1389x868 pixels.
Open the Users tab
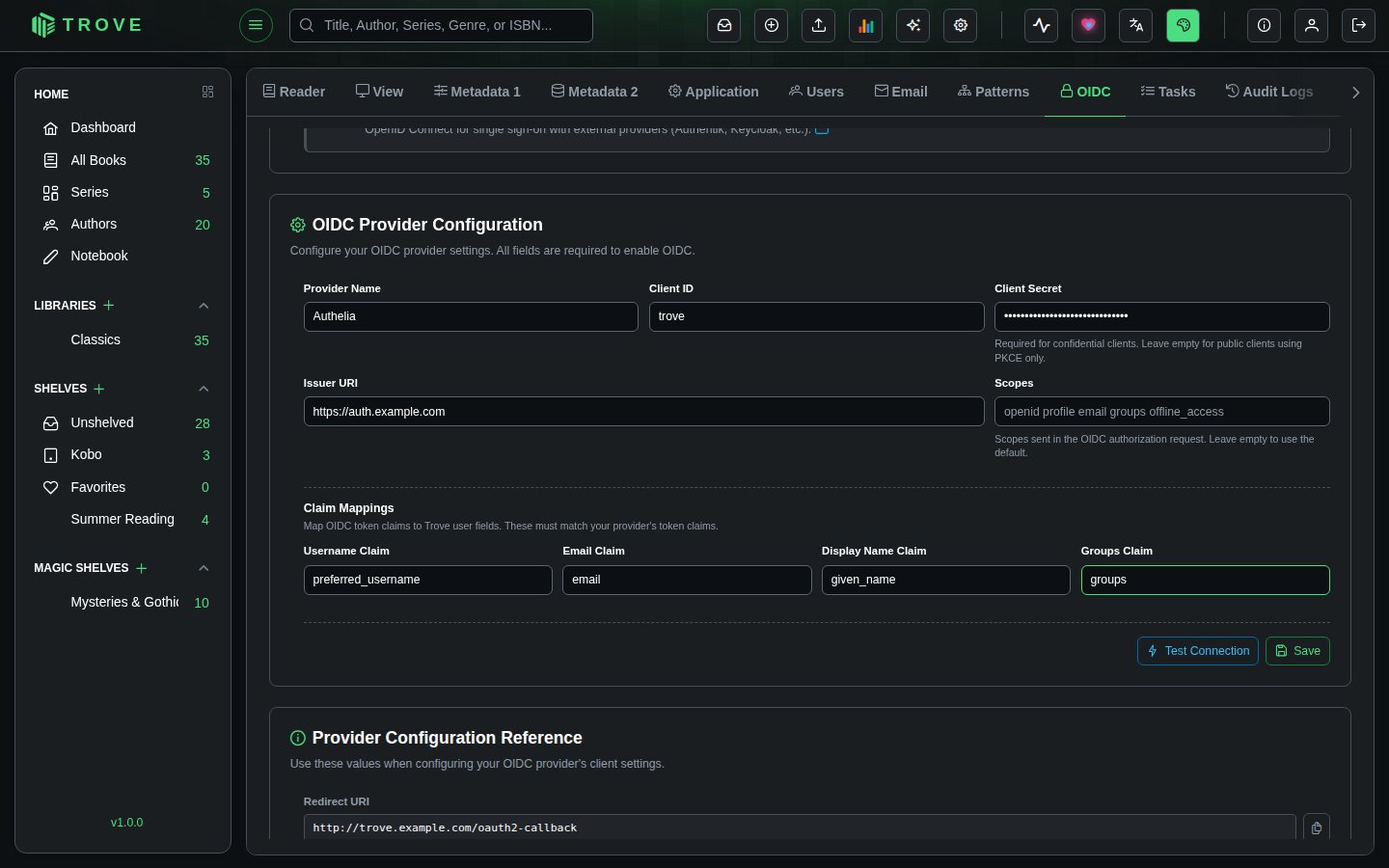(816, 92)
